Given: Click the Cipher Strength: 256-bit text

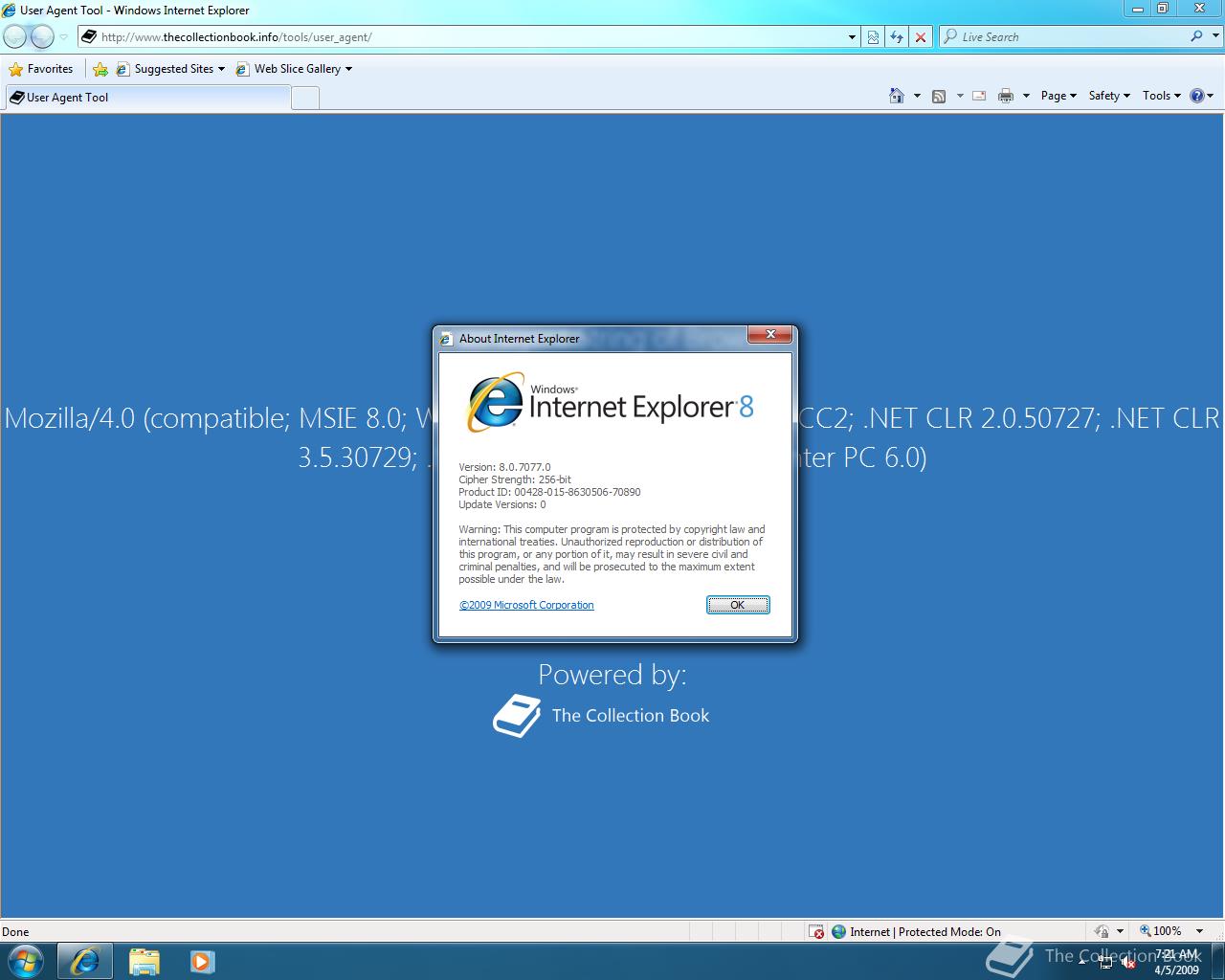Looking at the screenshot, I should [515, 479].
